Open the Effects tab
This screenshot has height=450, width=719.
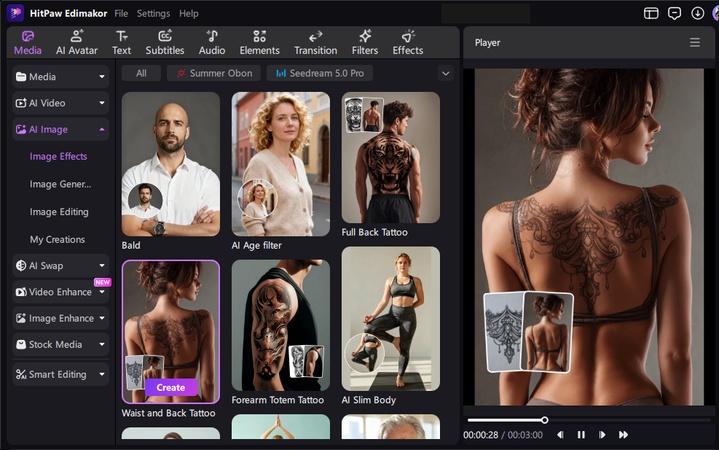coord(408,43)
